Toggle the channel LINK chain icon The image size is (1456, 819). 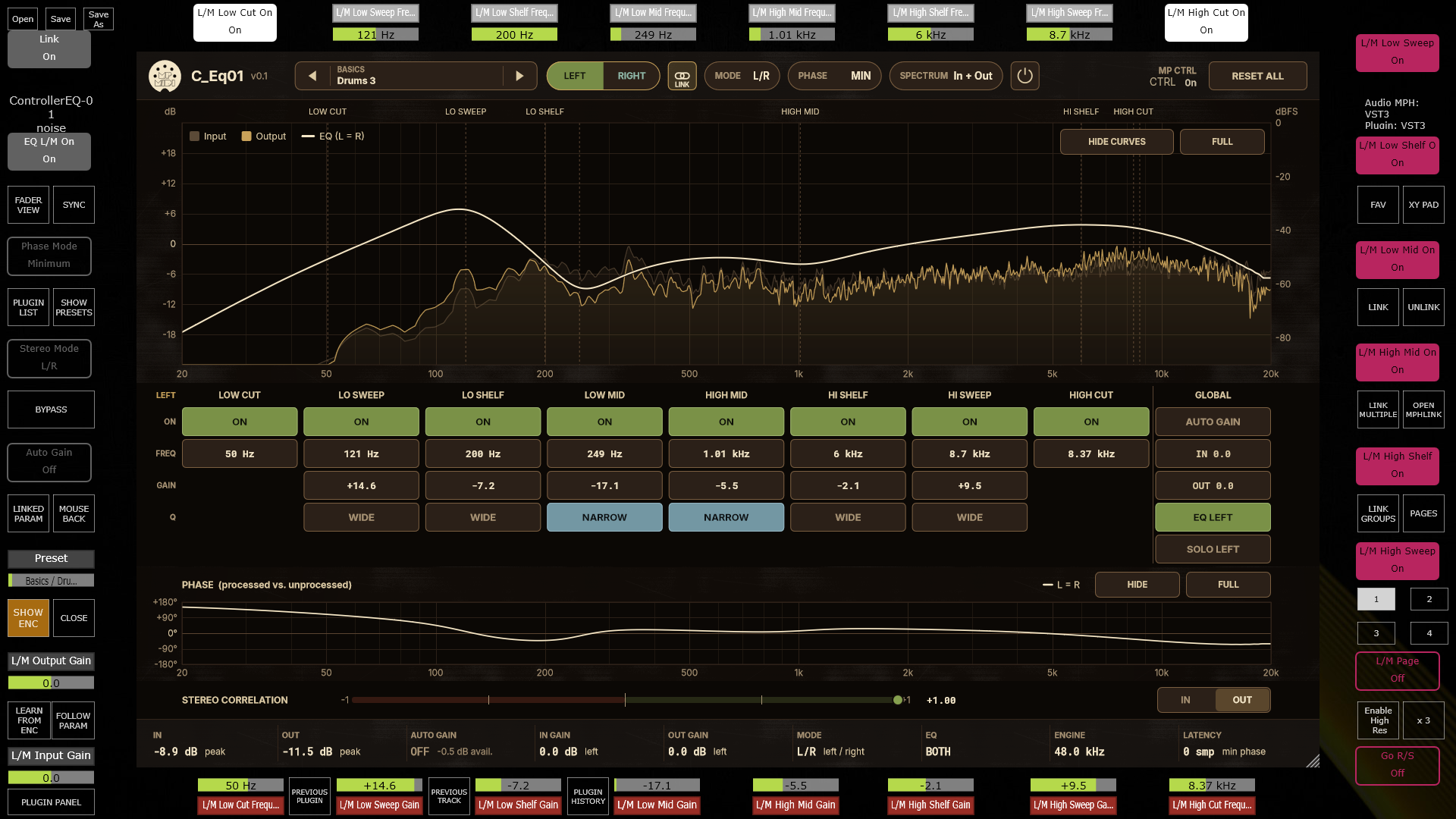point(682,76)
